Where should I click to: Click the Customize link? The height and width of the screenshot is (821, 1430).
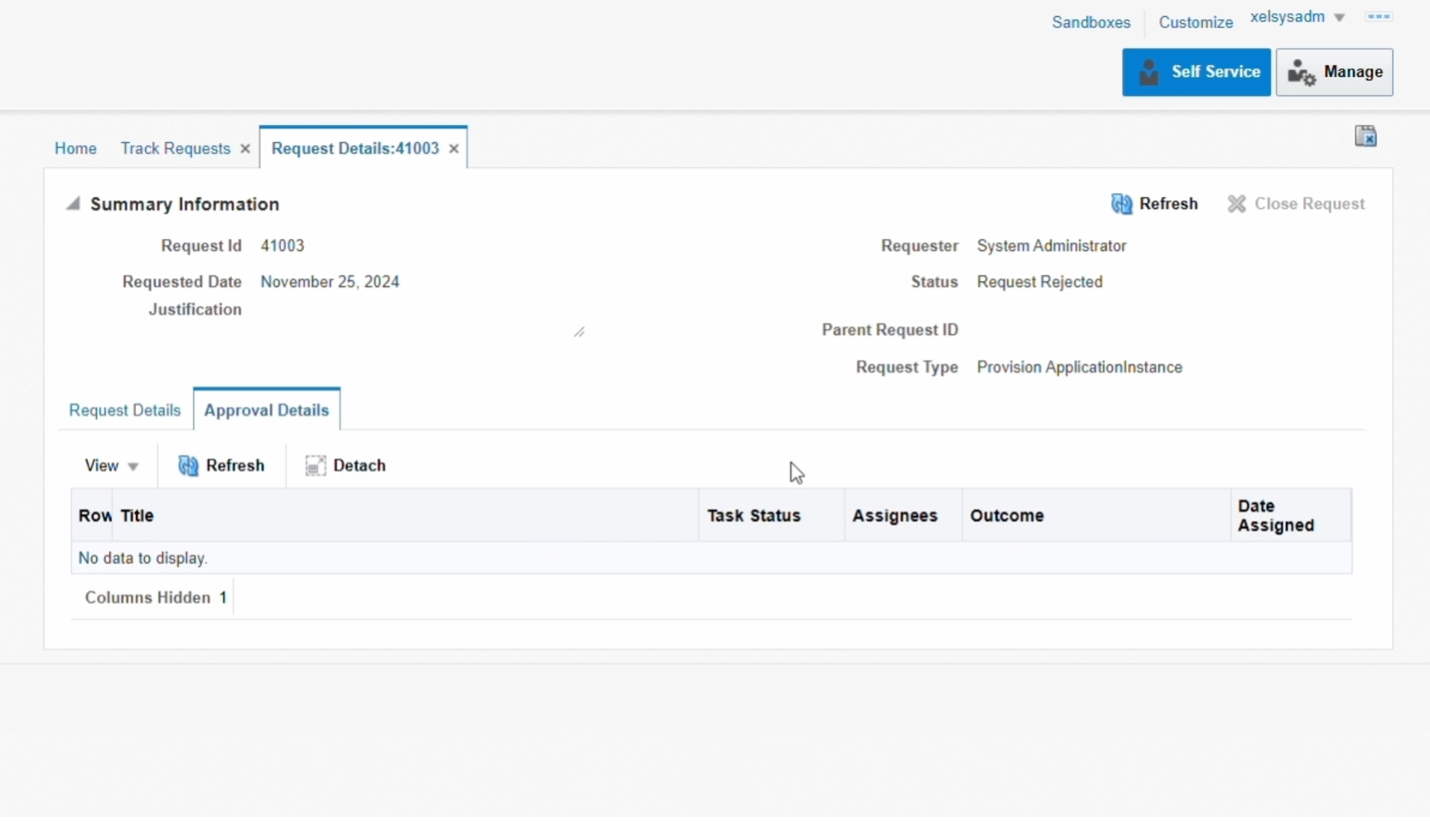(1195, 21)
